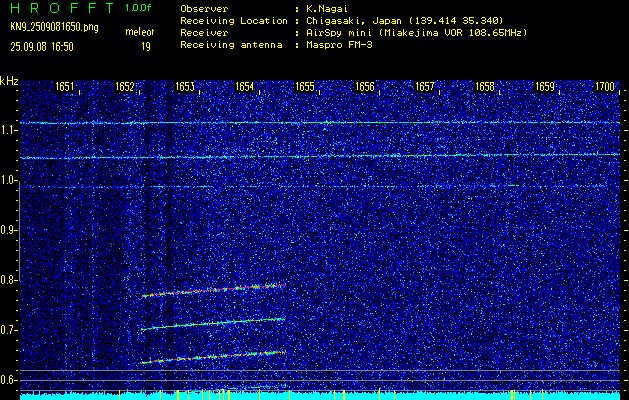Click the 1659 time marker

coord(545,86)
